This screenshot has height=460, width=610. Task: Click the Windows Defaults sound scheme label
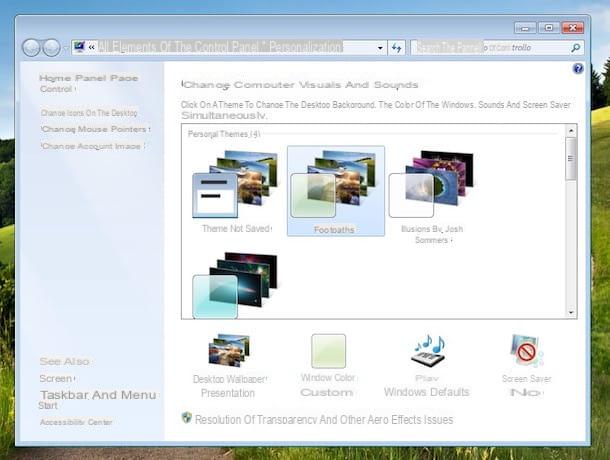[x=426, y=392]
